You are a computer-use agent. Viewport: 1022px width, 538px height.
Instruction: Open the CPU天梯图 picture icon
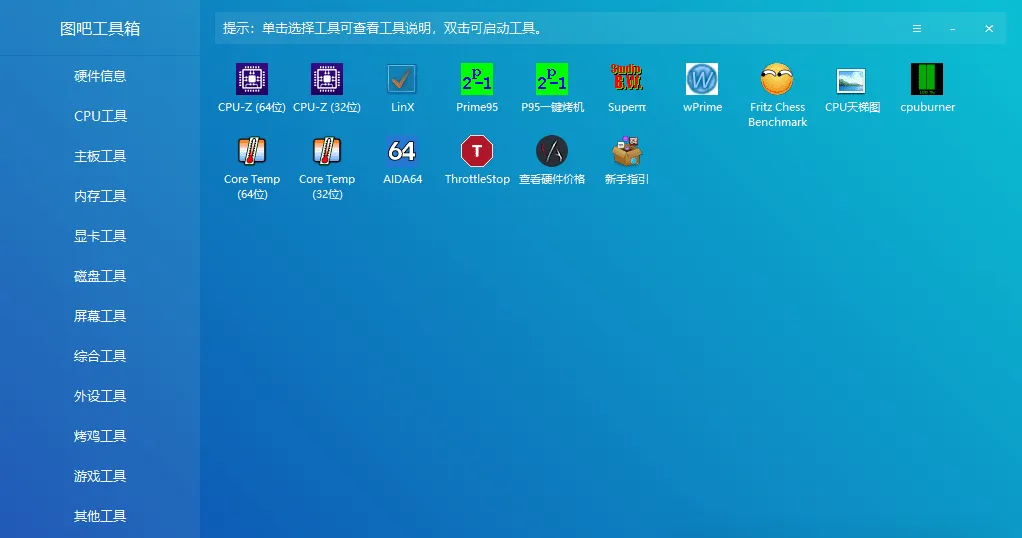tap(851, 81)
